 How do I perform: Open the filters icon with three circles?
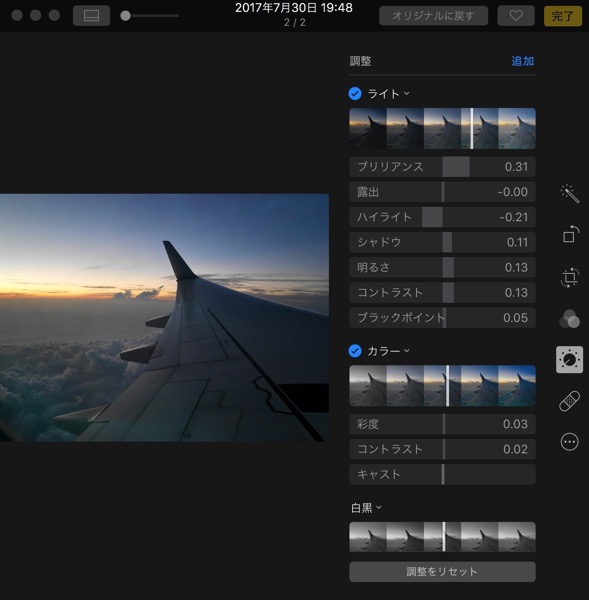pos(569,319)
